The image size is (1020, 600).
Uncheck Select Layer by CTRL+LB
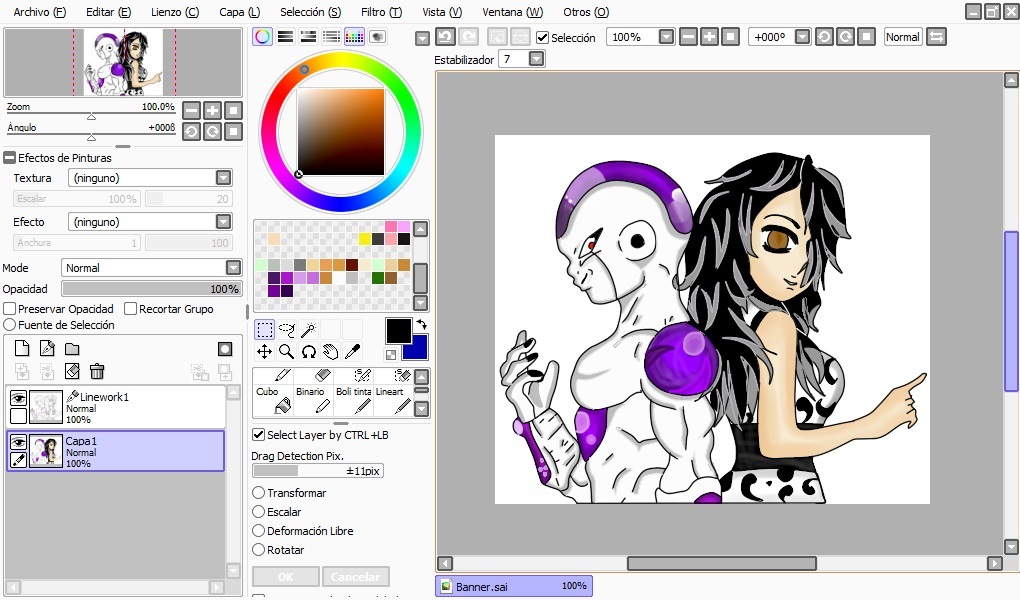pyautogui.click(x=258, y=435)
